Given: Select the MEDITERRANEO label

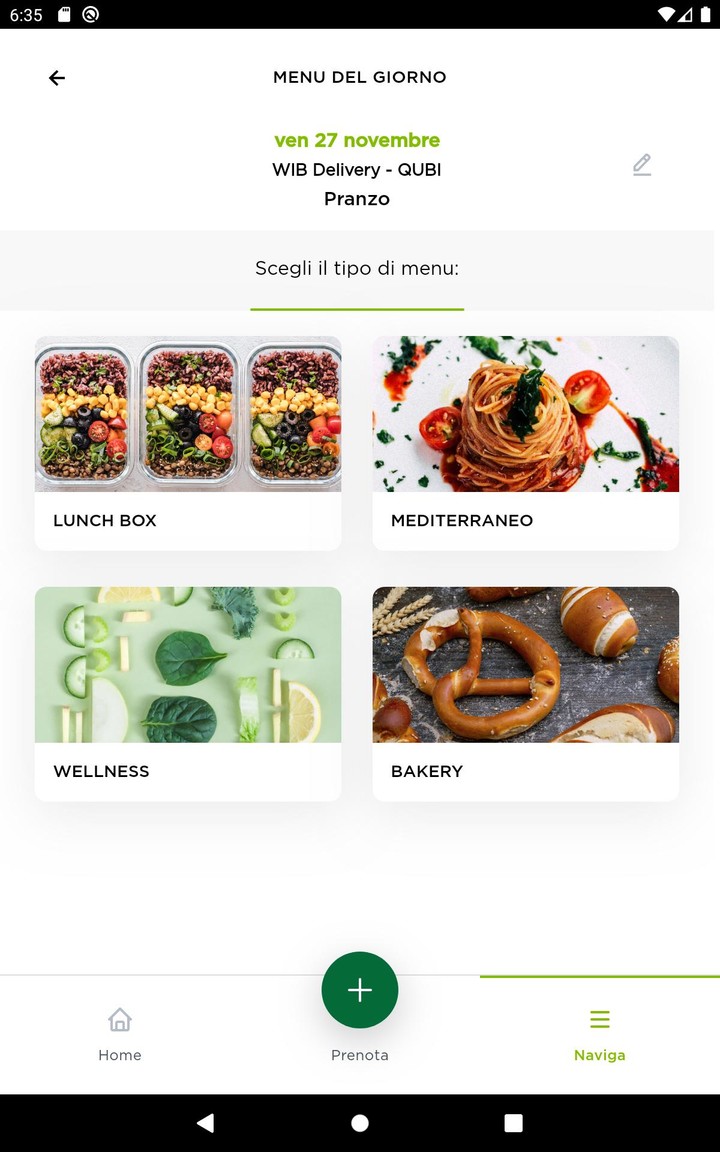Looking at the screenshot, I should (462, 520).
